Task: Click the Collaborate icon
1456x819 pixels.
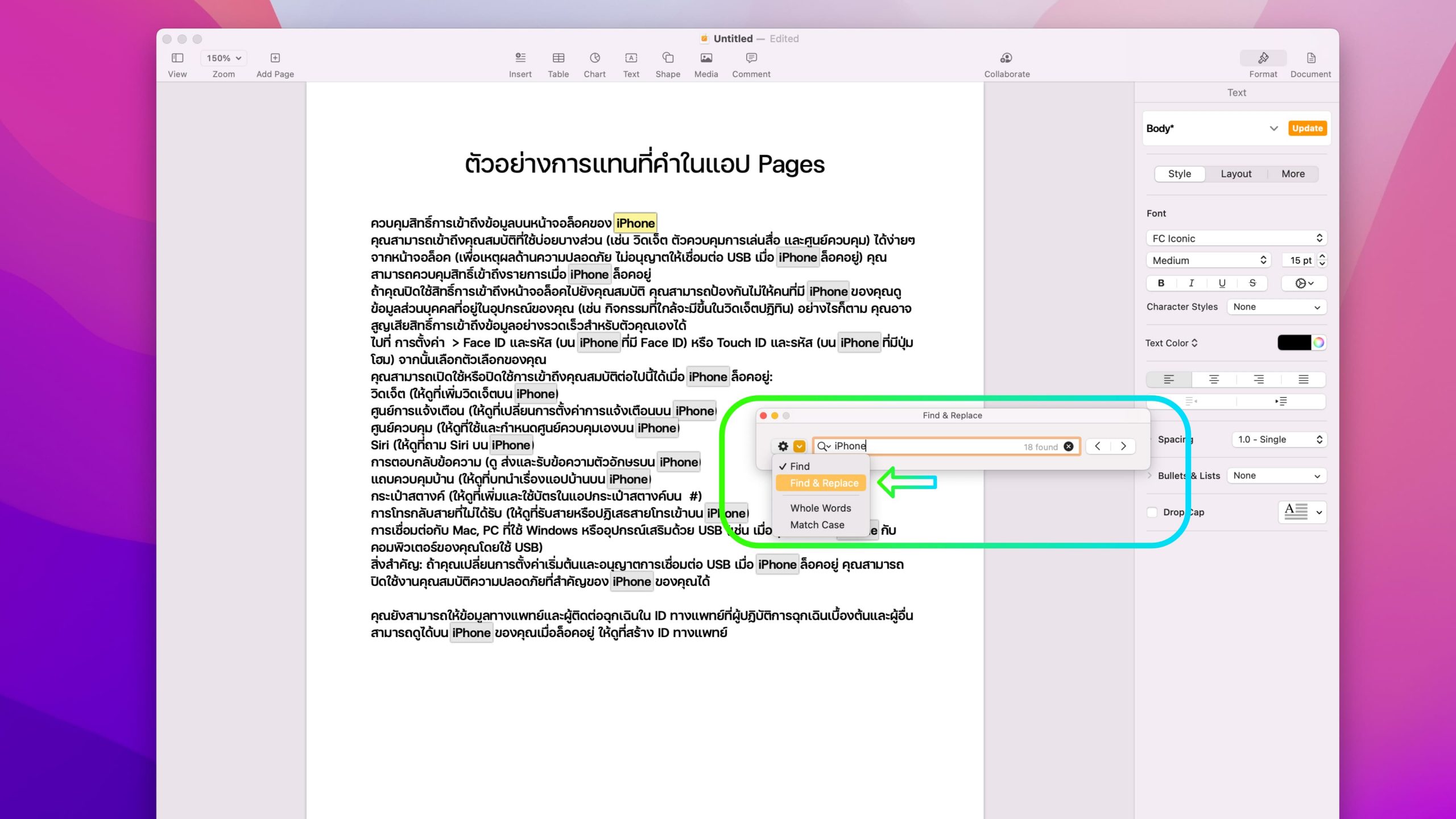Action: (x=1006, y=58)
